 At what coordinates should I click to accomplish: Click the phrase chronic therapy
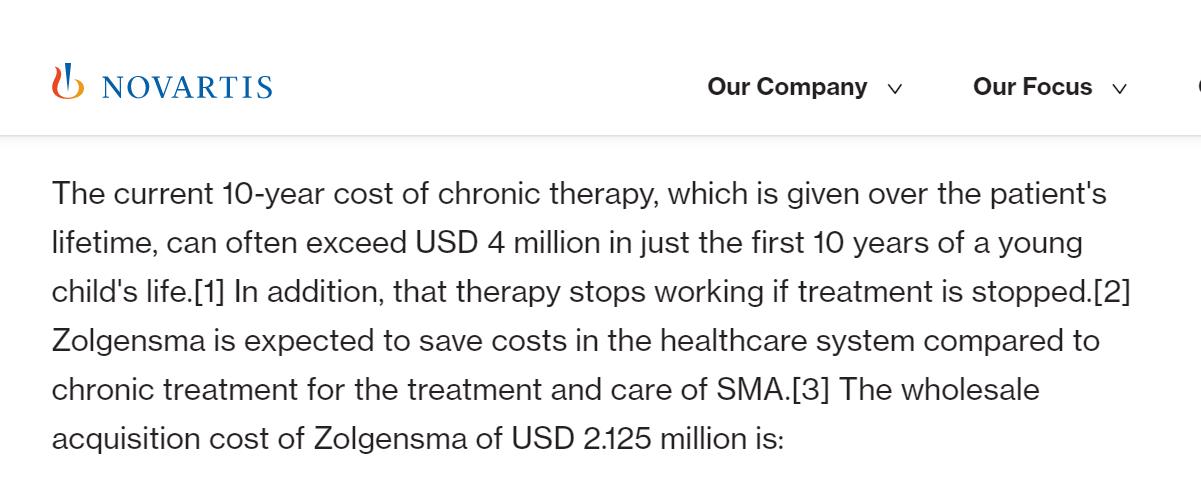545,193
